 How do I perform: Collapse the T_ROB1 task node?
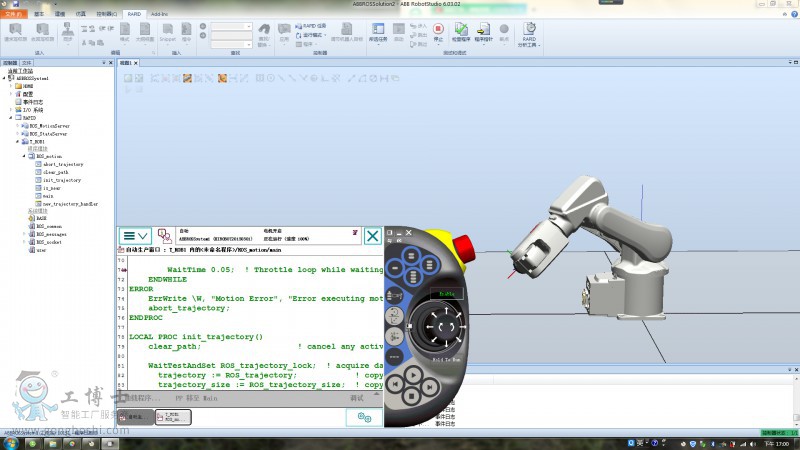18,142
